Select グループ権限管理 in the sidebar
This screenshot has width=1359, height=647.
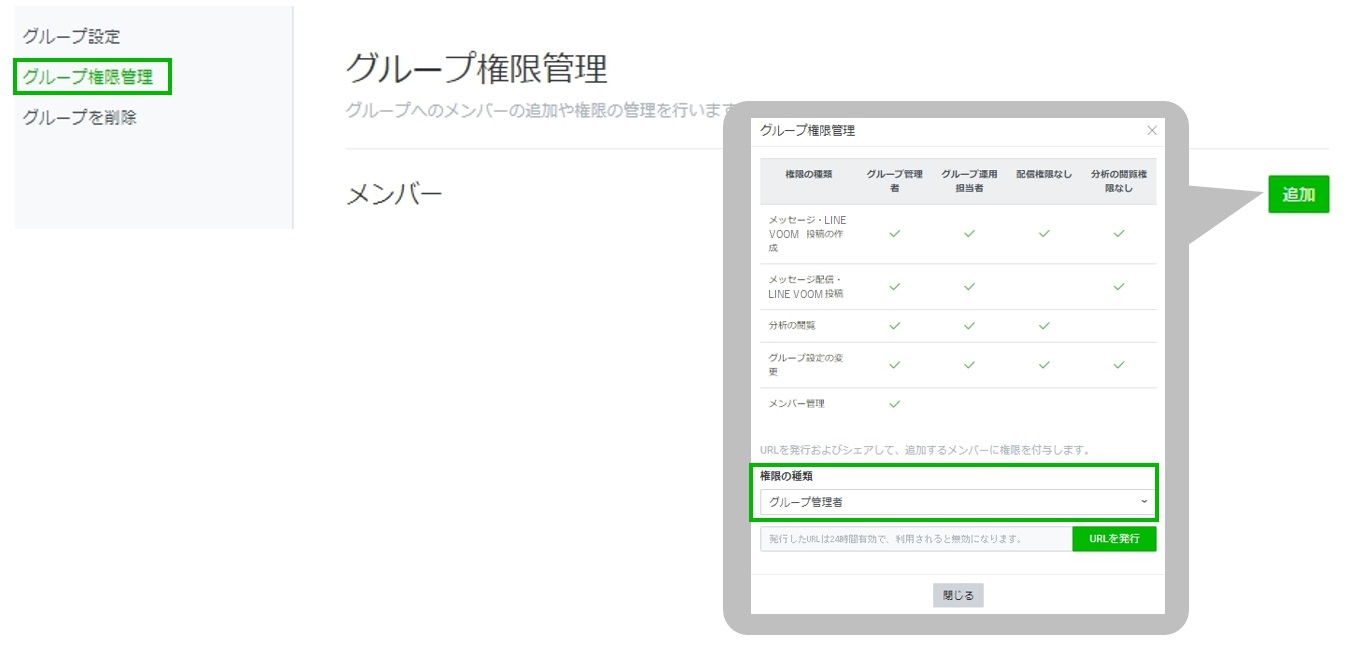coord(88,77)
